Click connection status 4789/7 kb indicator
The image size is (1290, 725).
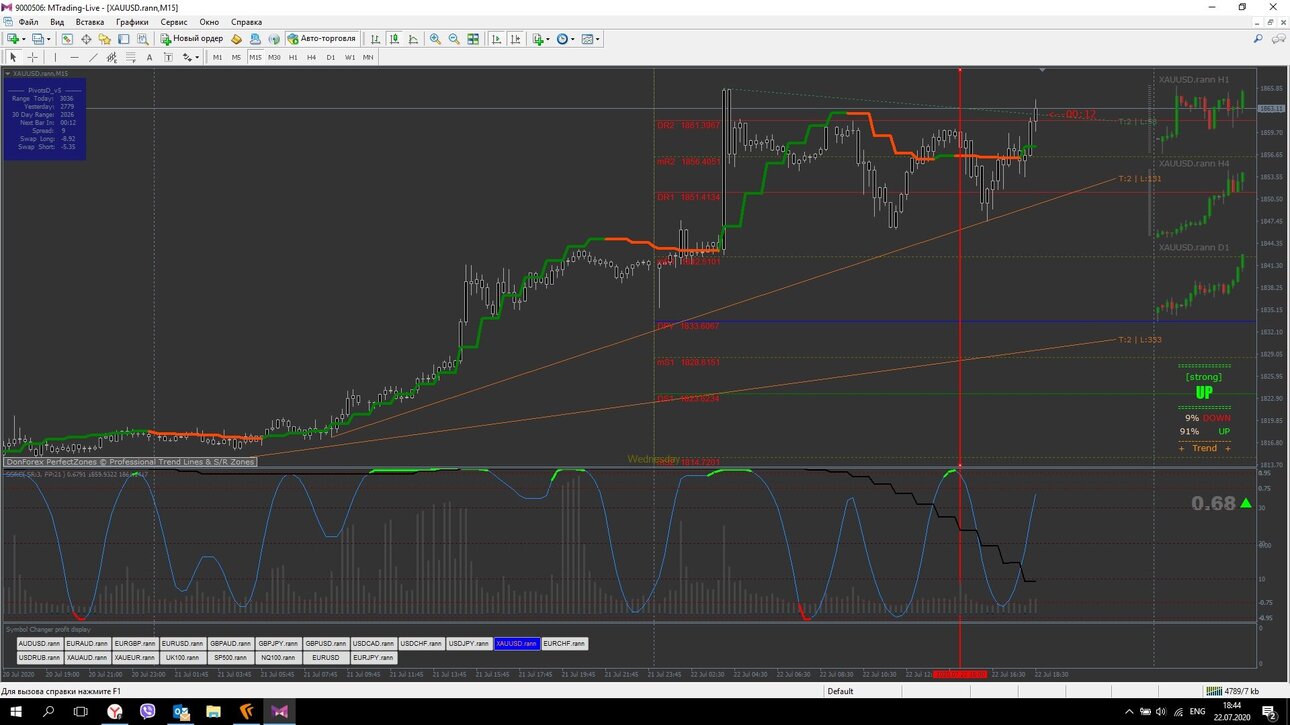pos(1232,691)
